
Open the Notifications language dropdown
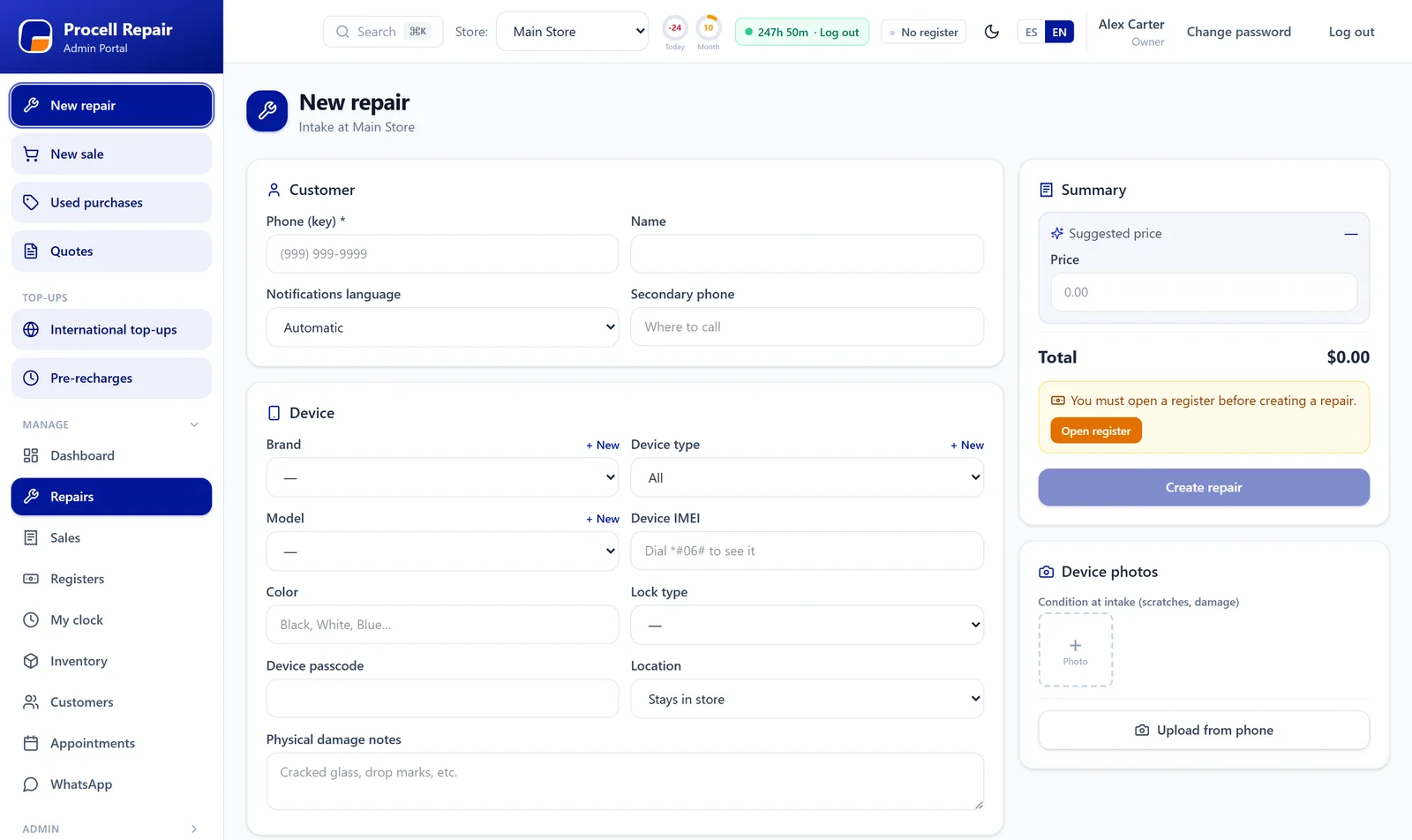click(x=442, y=327)
